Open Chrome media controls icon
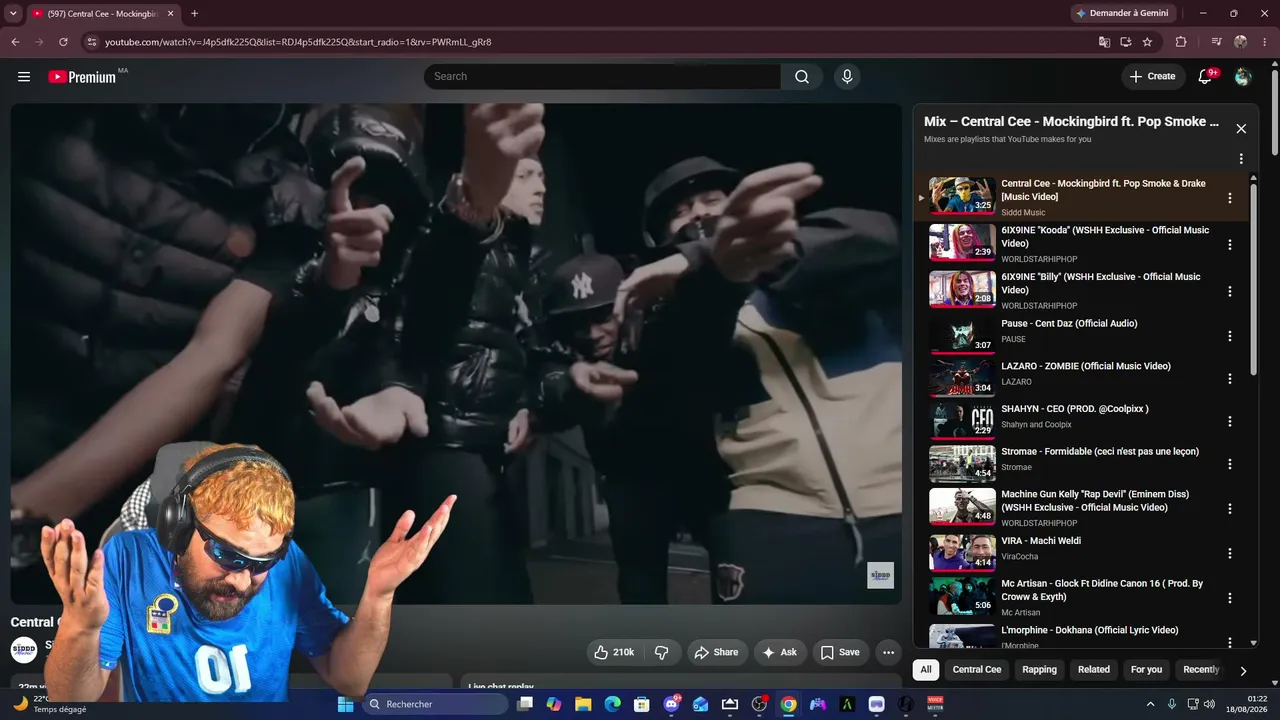The image size is (1280, 720). (1216, 42)
